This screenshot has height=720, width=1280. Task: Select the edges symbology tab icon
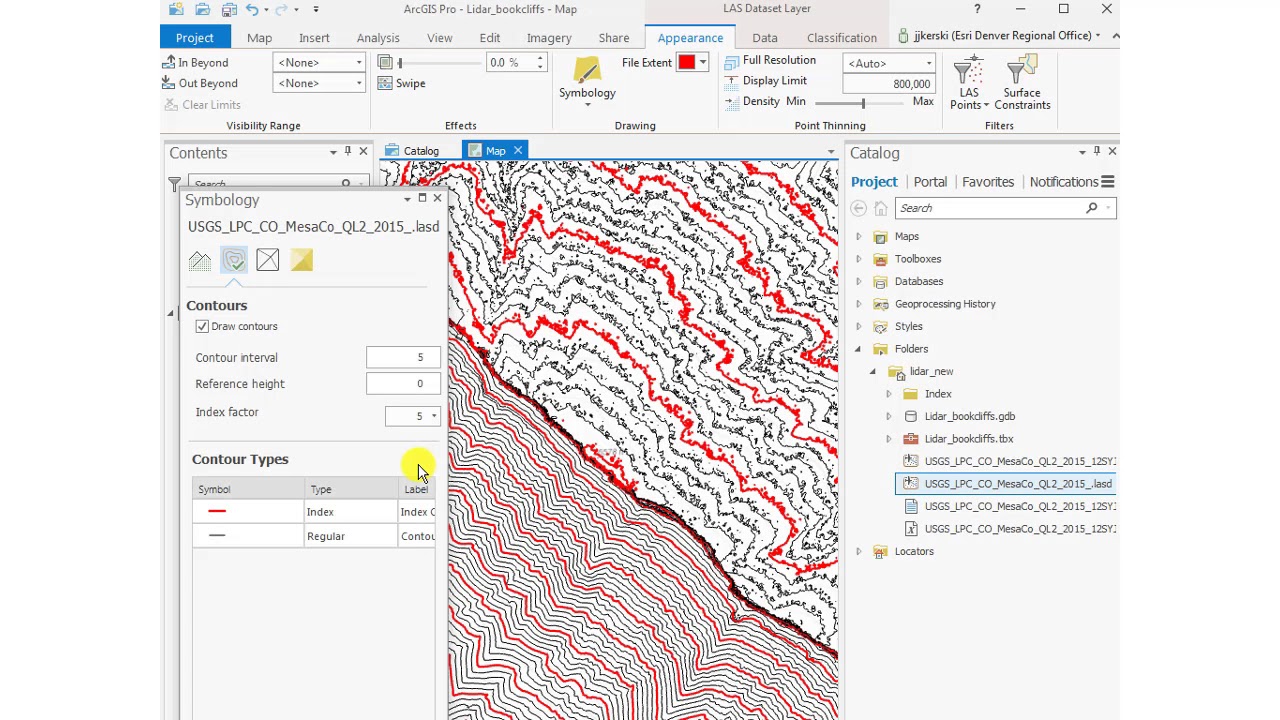coord(267,261)
